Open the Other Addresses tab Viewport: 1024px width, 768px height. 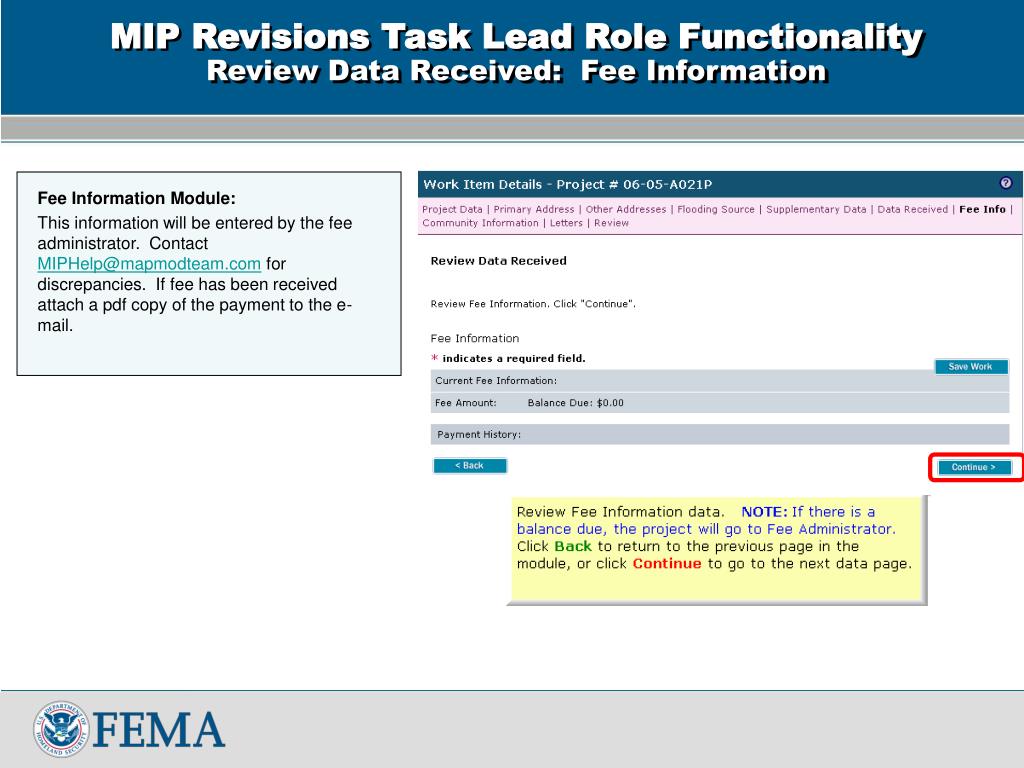tap(626, 209)
